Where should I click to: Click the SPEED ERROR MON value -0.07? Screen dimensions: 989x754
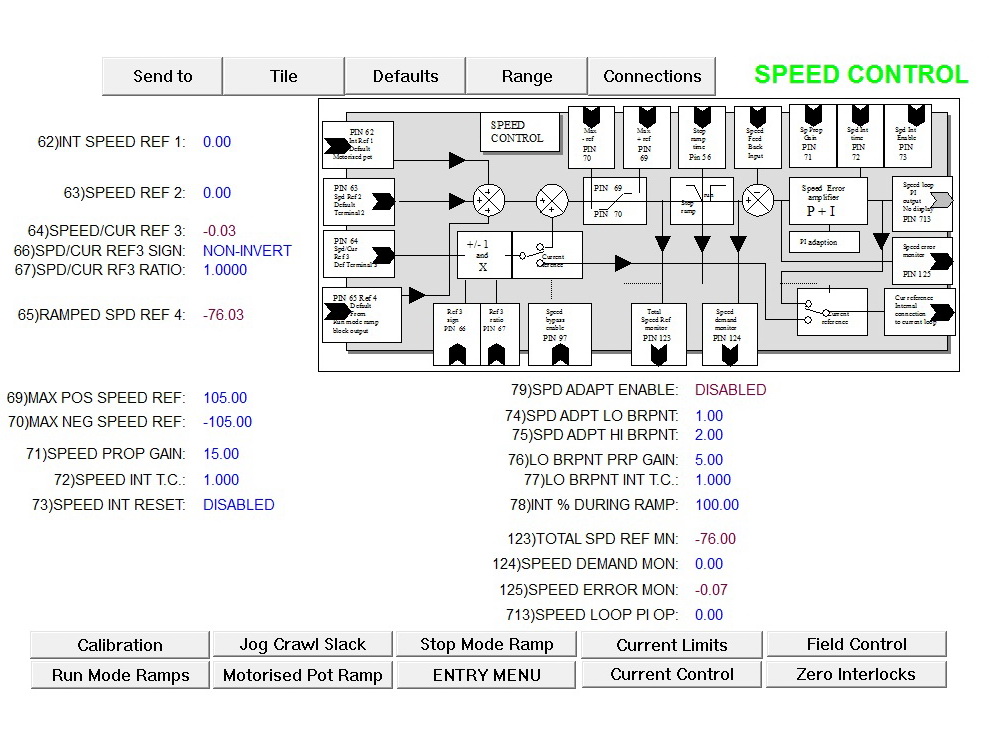click(711, 590)
